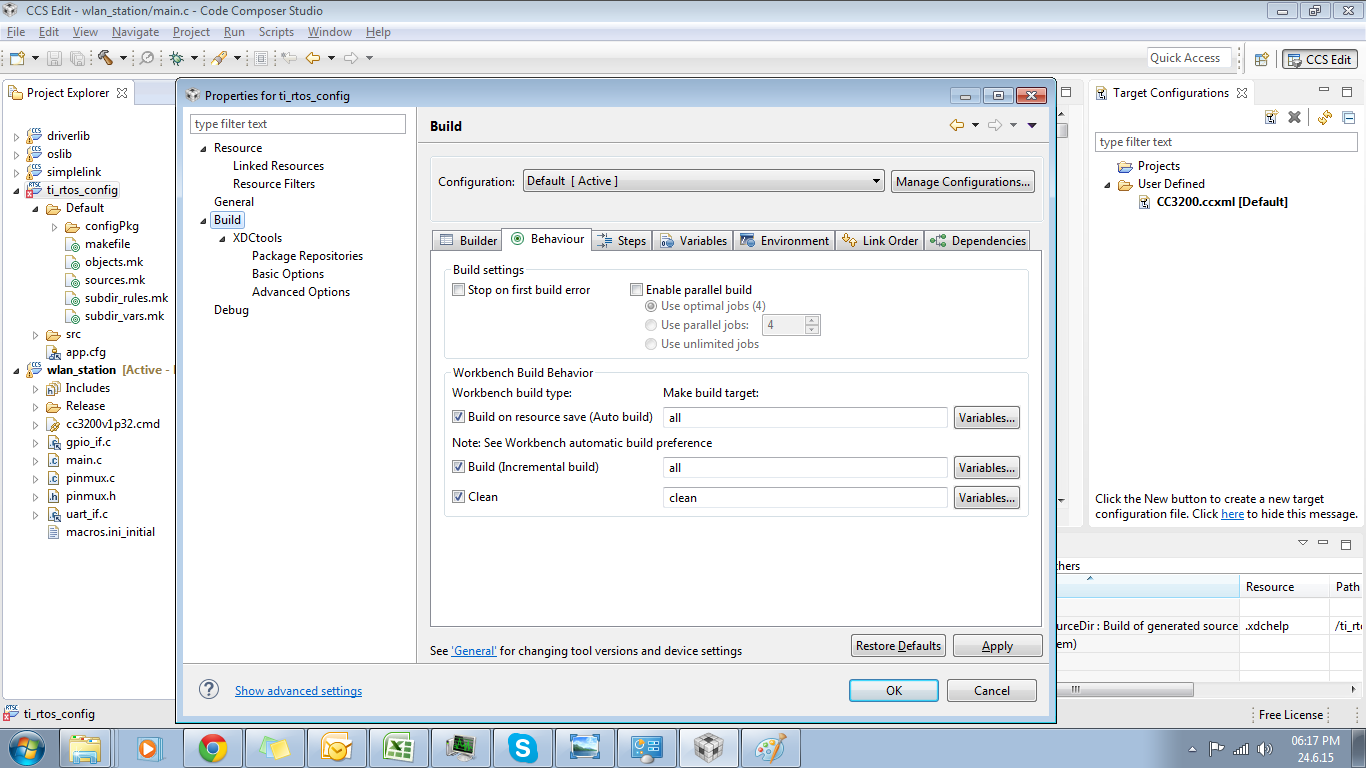Expand the configPkg folder

(x=55, y=226)
